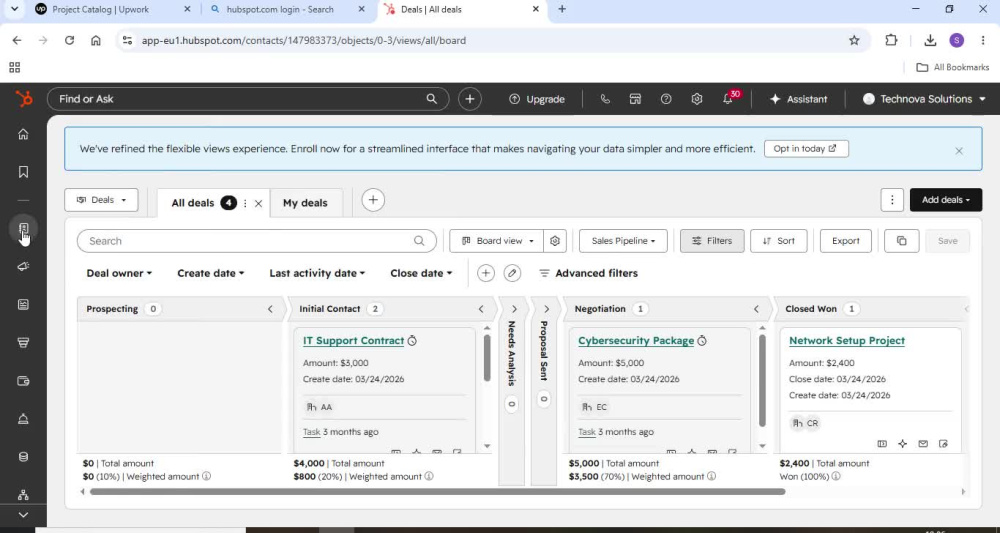The width and height of the screenshot is (1000, 533).
Task: Click the Initial Contact column vertical scrollbar
Action: click(x=487, y=358)
